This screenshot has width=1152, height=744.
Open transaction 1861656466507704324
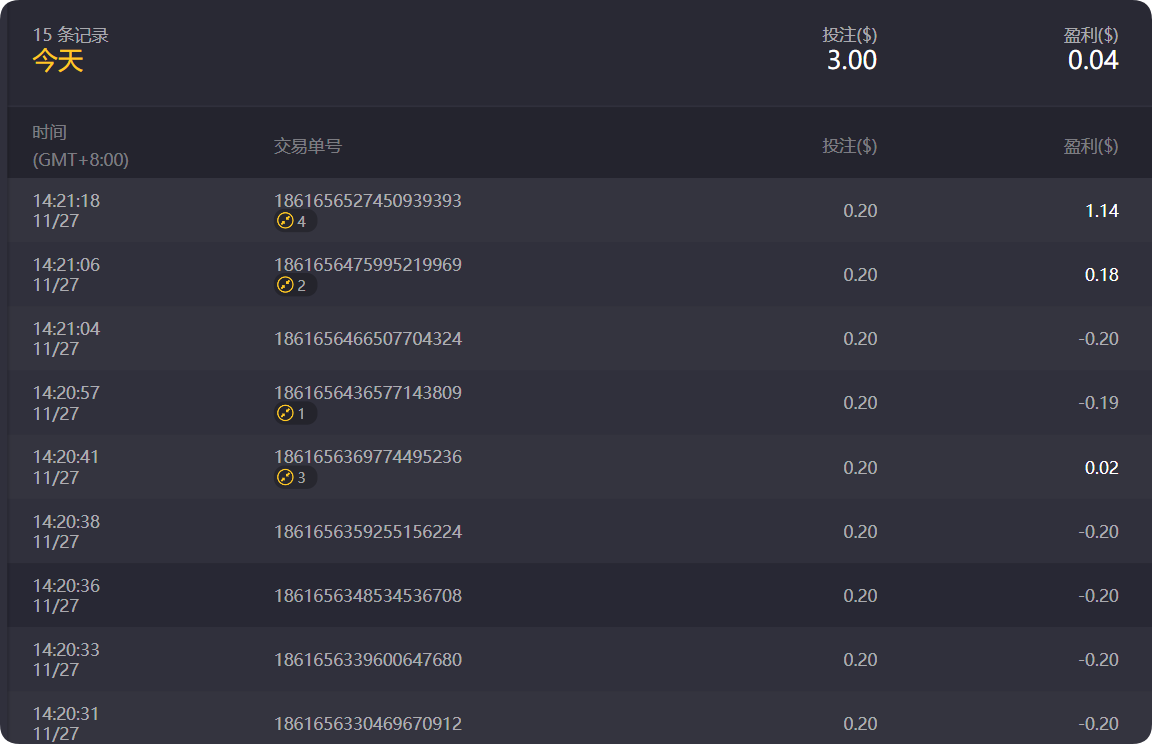pos(368,339)
